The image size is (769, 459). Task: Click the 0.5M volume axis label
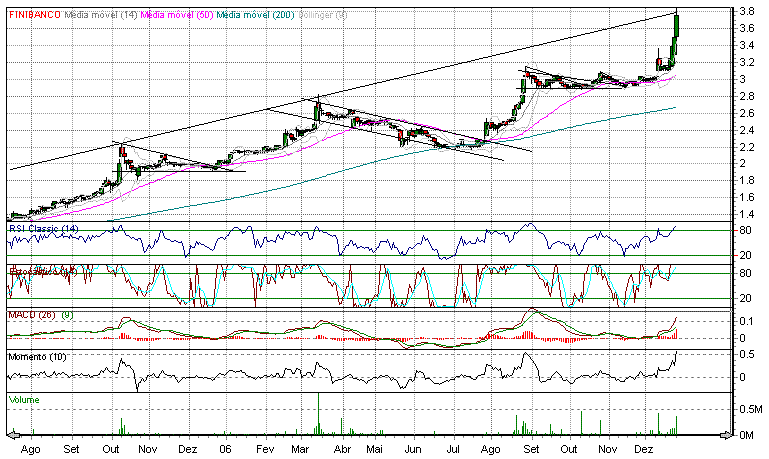pyautogui.click(x=751, y=409)
